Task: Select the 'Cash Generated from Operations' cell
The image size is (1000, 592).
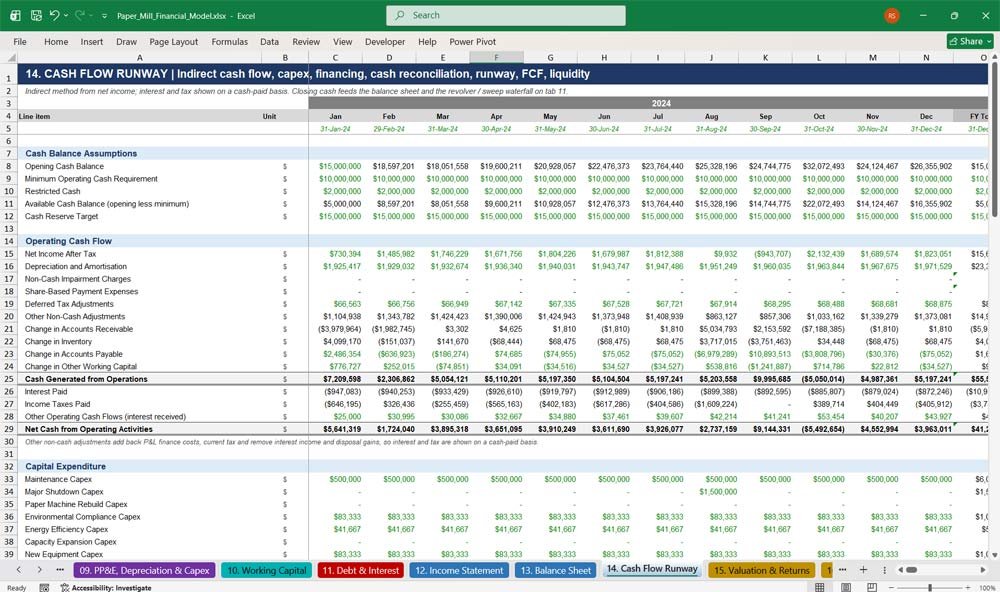Action: pyautogui.click(x=140, y=379)
